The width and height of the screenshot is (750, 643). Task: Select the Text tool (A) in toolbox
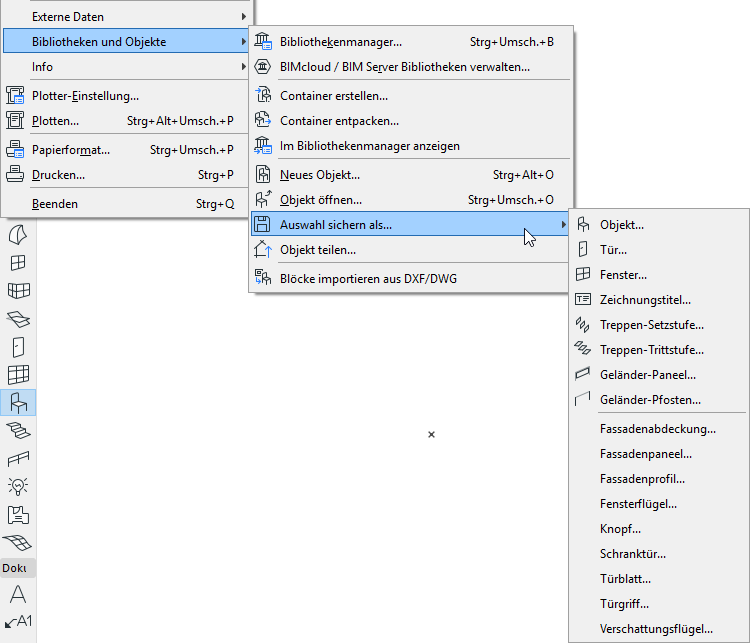(18, 594)
